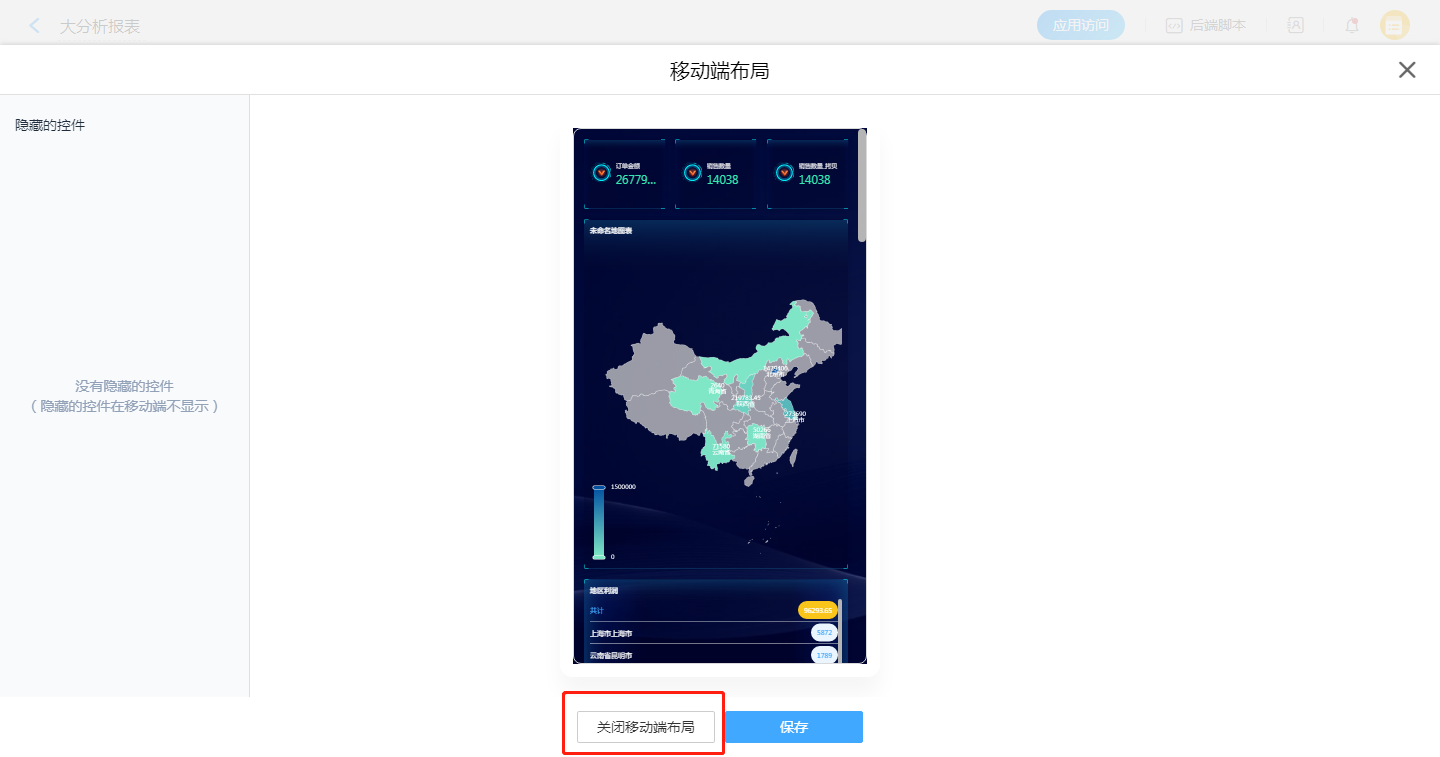Click the 应用访问 pill button
Screen dimensions: 1440x757
1080,26
